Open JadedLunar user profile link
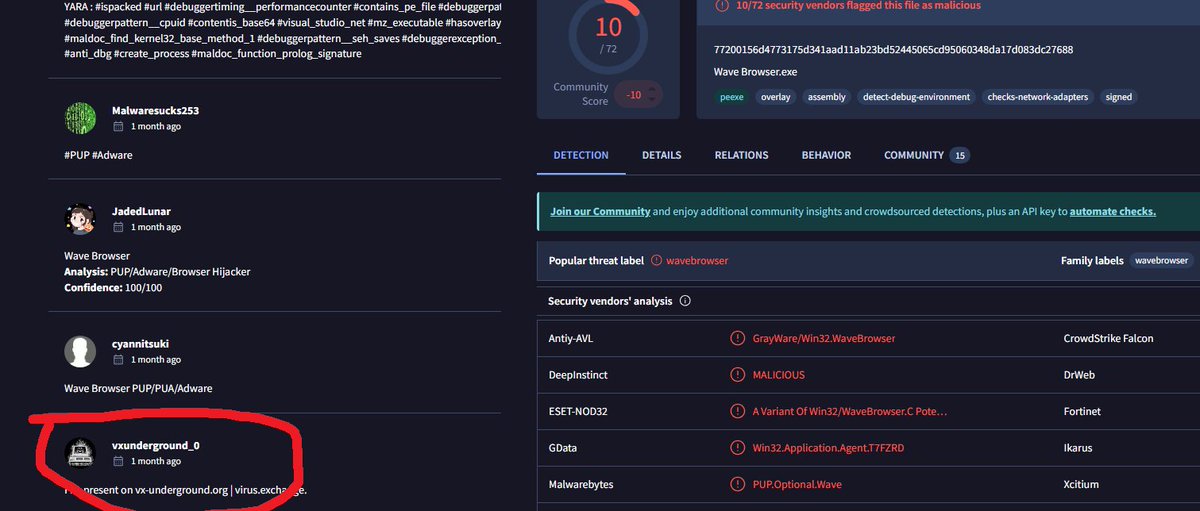The height and width of the screenshot is (511, 1200). tap(140, 211)
